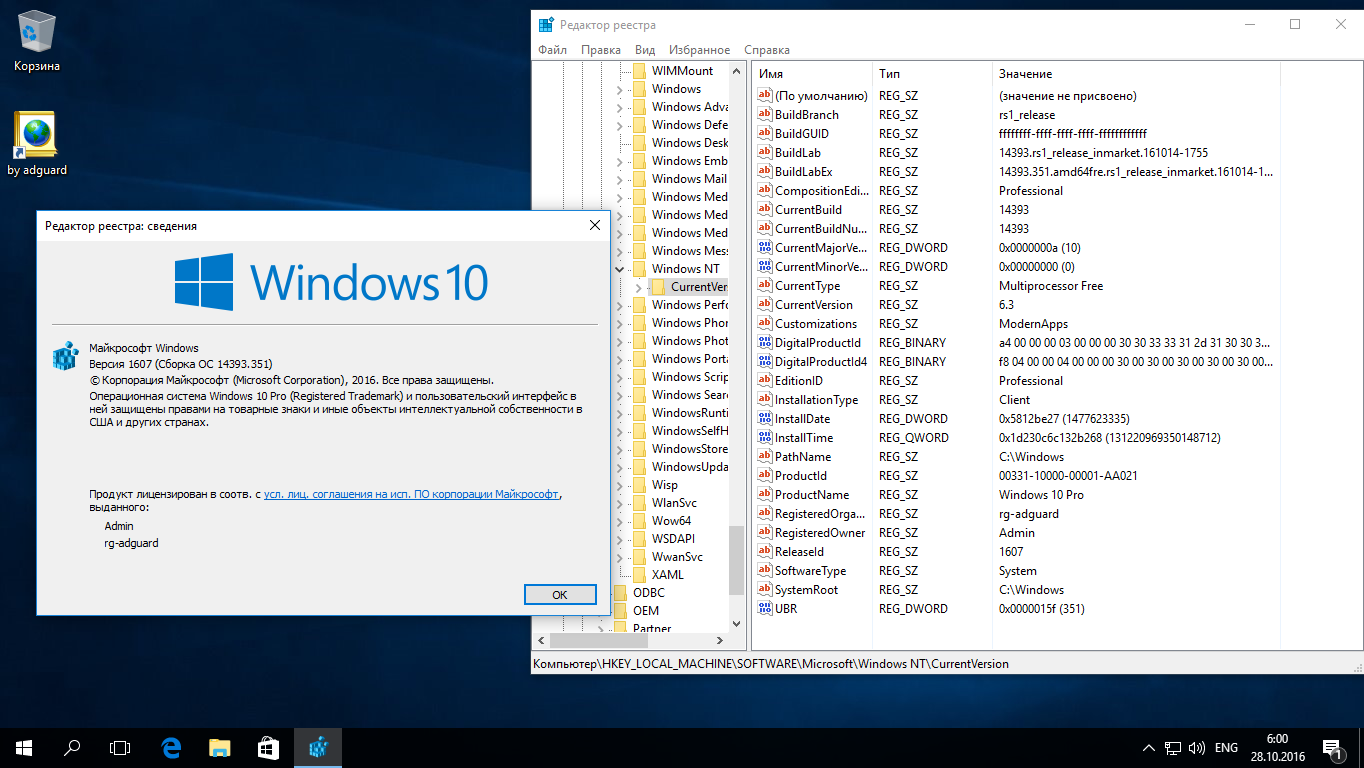Click Registry Editor title bar app icon

click(x=546, y=24)
